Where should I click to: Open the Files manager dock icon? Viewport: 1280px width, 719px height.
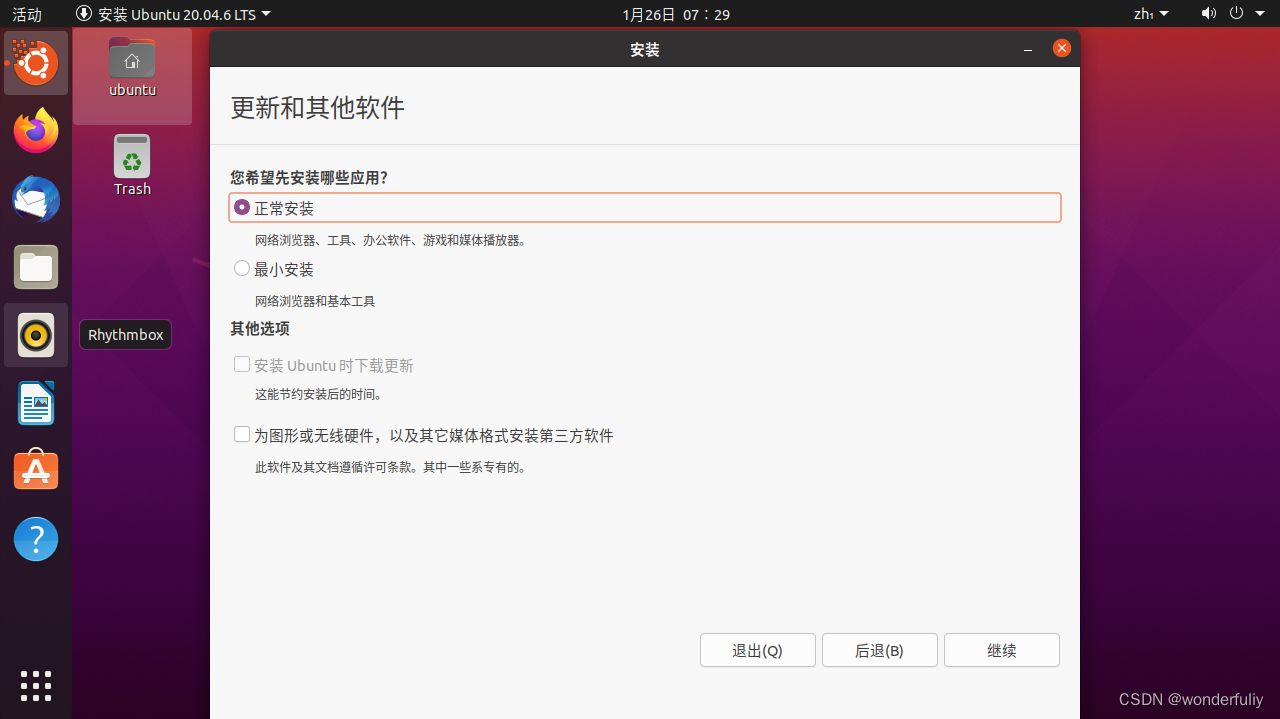coord(36,267)
